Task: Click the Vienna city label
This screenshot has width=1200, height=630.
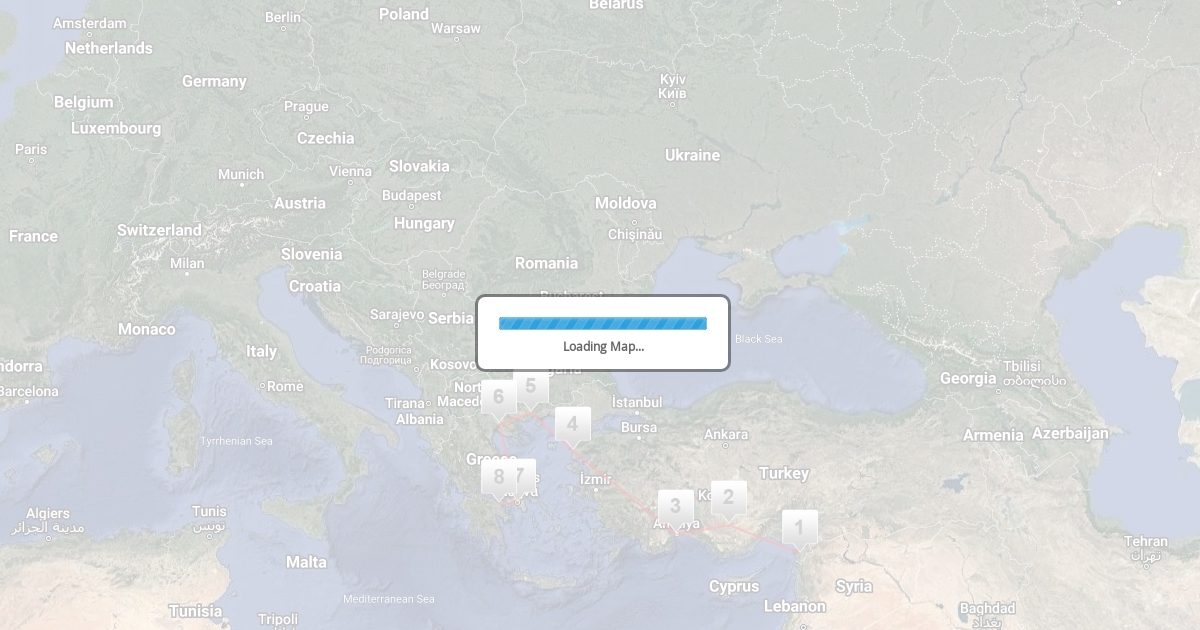Action: pyautogui.click(x=350, y=172)
